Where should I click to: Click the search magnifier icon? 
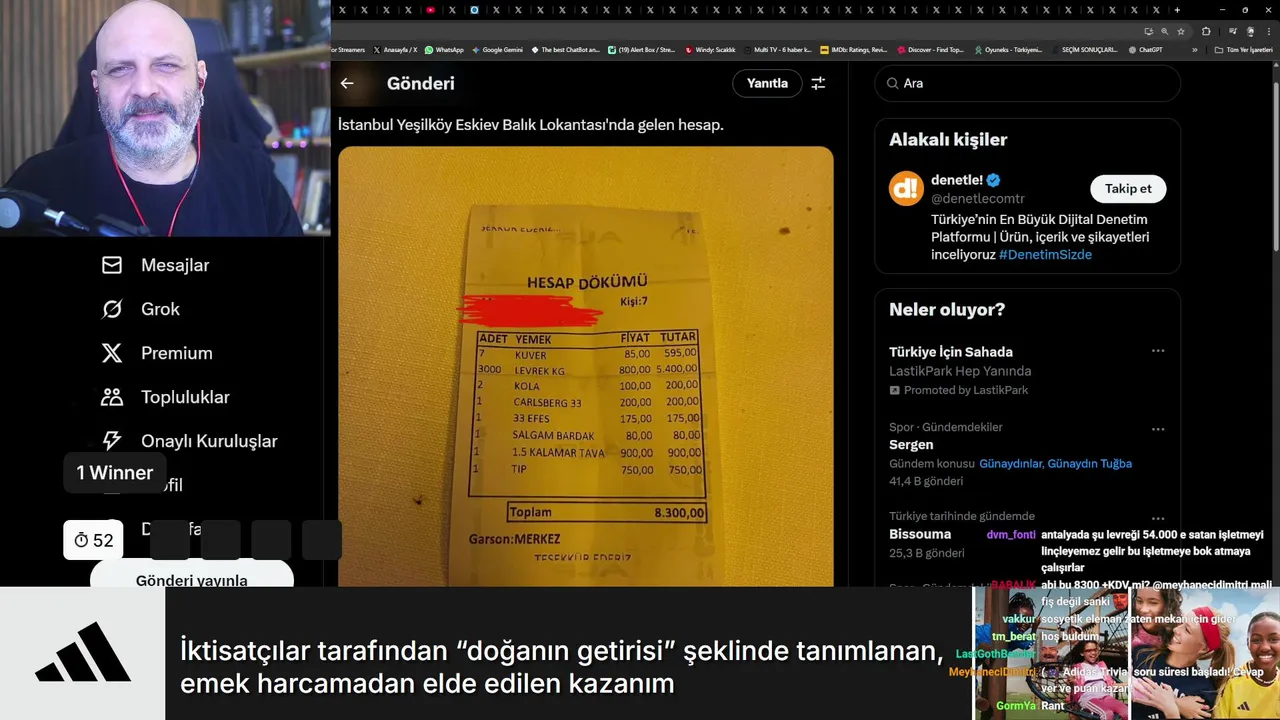(x=890, y=83)
